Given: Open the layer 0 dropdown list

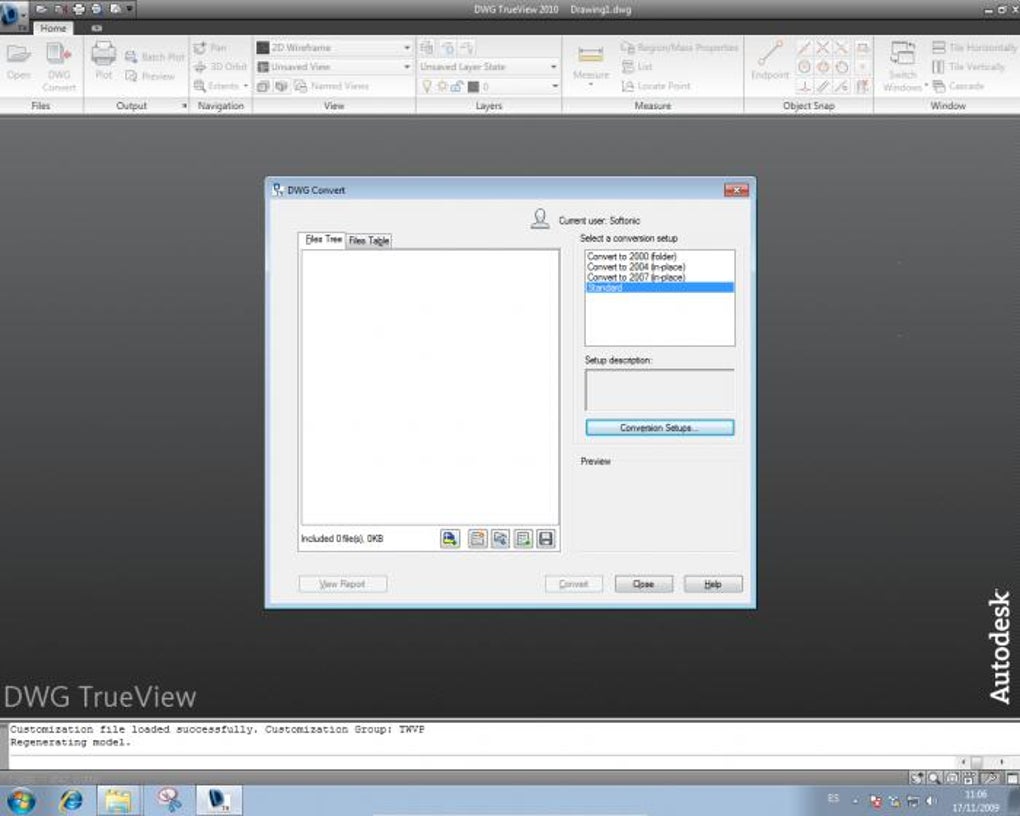Looking at the screenshot, I should (555, 86).
